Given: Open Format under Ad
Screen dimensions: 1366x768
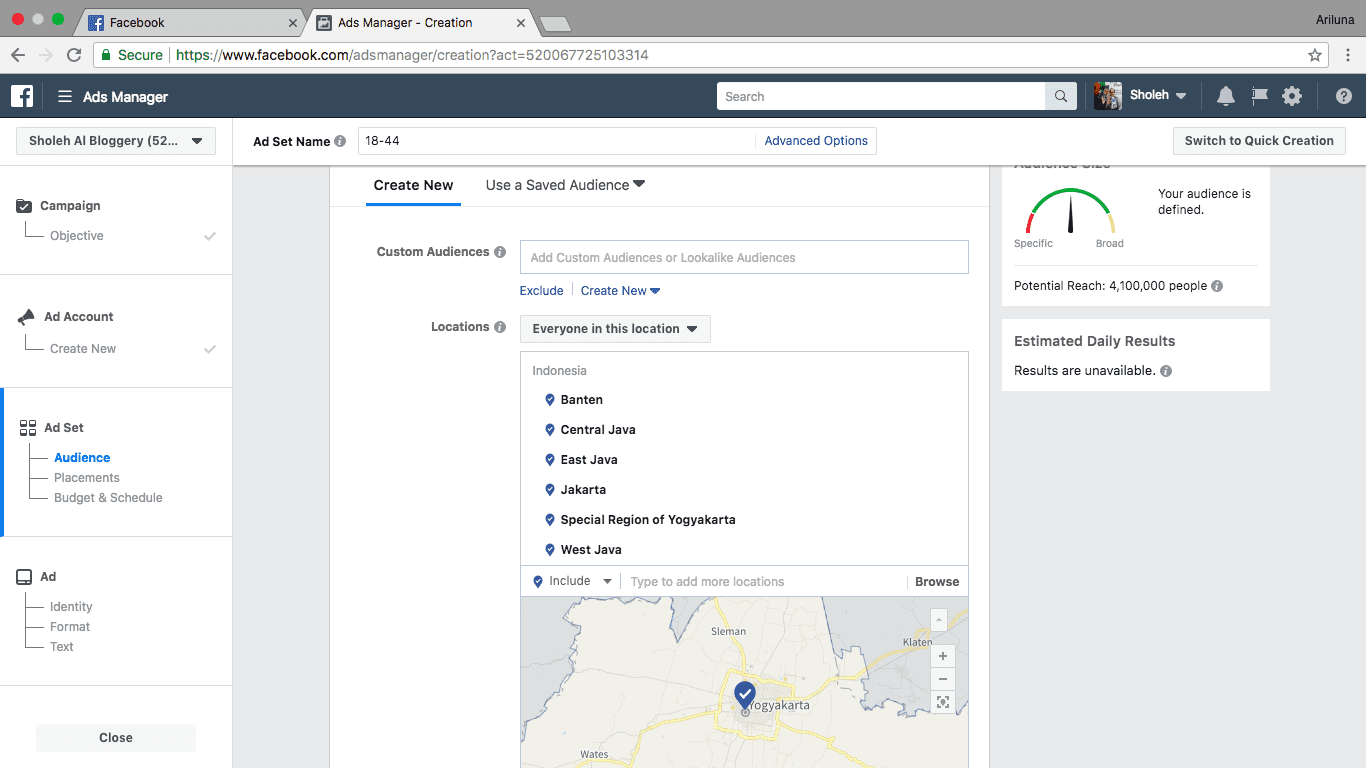Looking at the screenshot, I should click(x=70, y=627).
